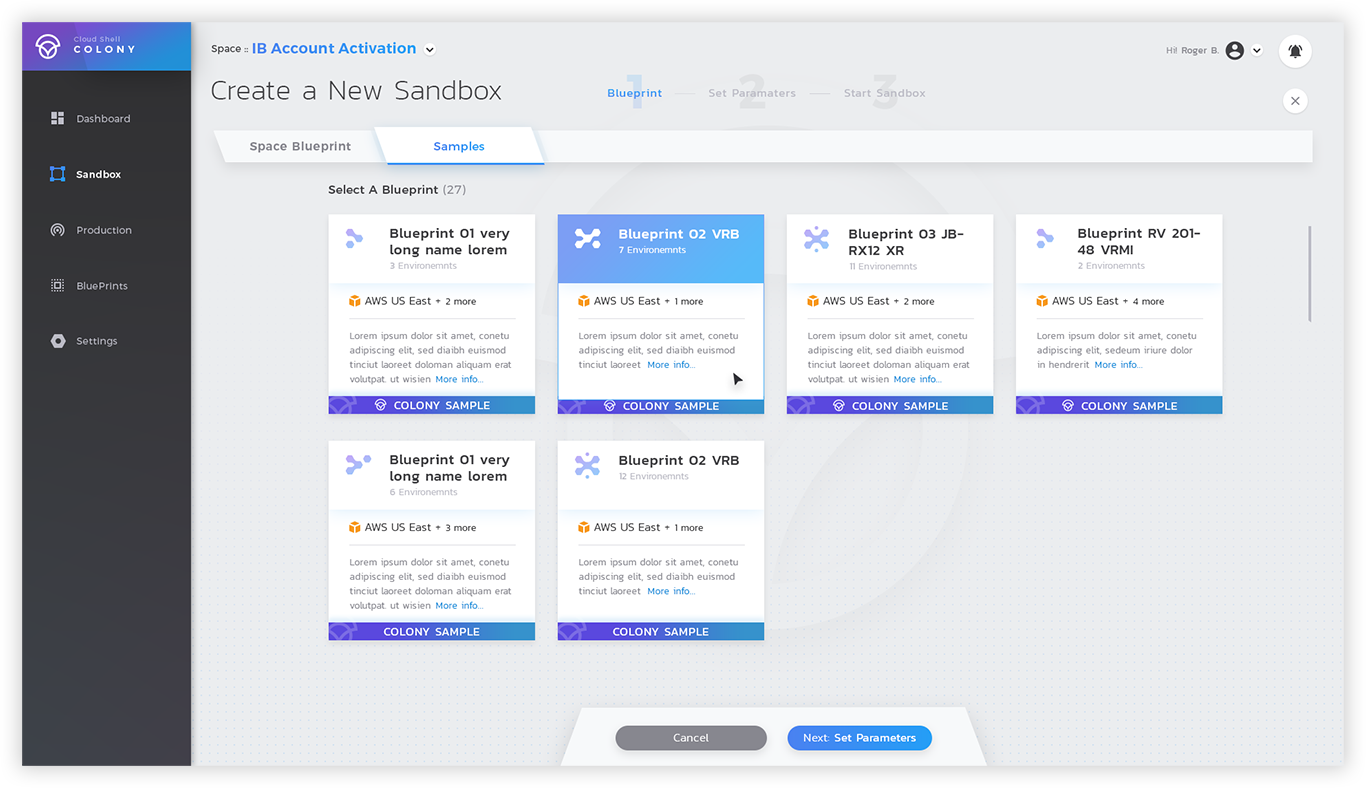Click the user avatar icon

coord(1234,51)
